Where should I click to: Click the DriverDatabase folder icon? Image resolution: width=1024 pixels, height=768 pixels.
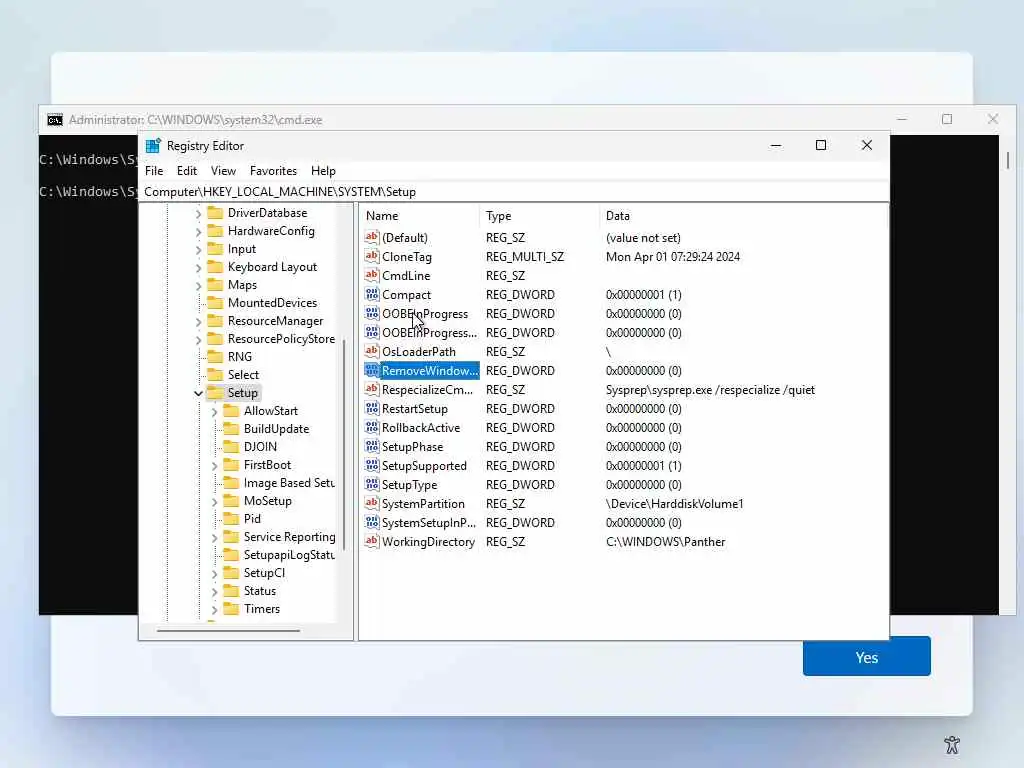click(x=215, y=212)
